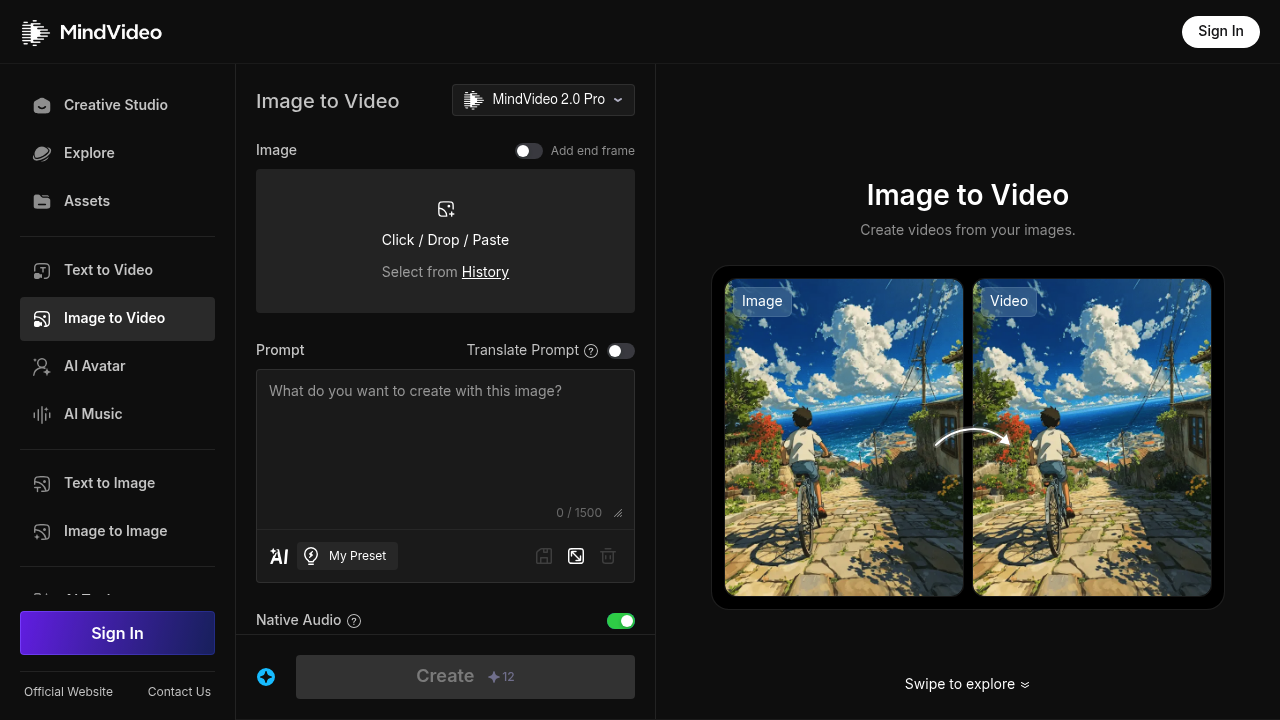This screenshot has height=720, width=1280.
Task: Expand Swipe to explore
Action: coord(967,684)
